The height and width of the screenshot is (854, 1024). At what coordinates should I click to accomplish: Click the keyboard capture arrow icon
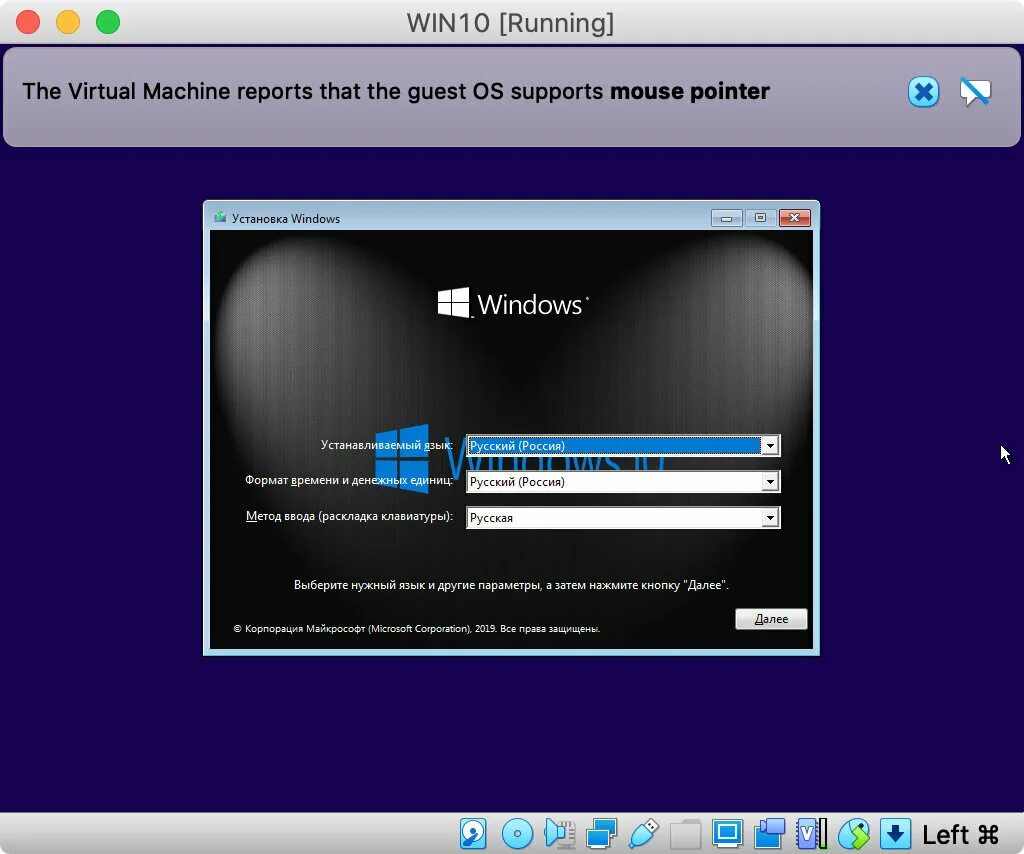click(x=895, y=834)
